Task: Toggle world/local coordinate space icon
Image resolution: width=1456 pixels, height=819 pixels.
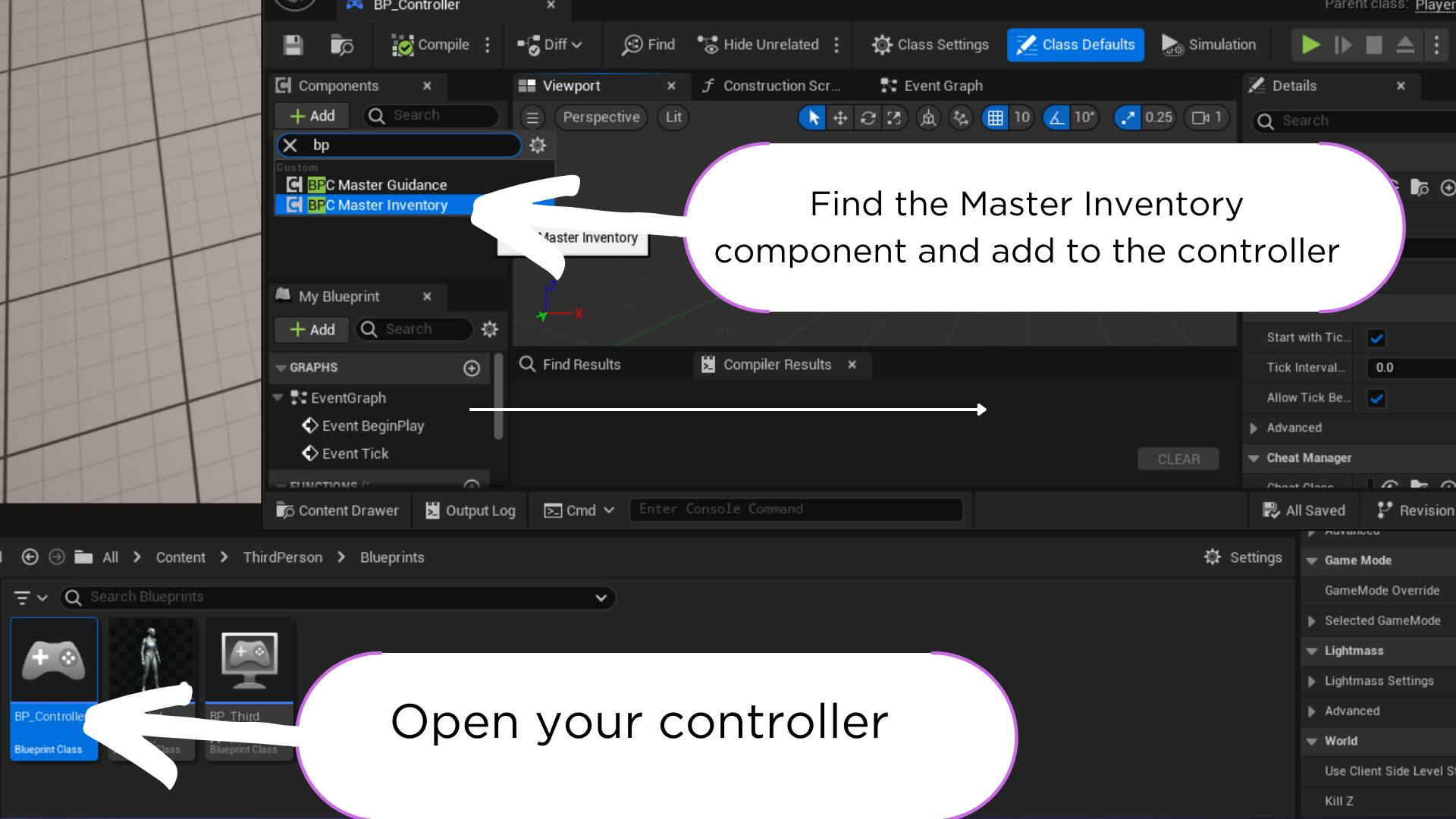Action: [x=928, y=118]
